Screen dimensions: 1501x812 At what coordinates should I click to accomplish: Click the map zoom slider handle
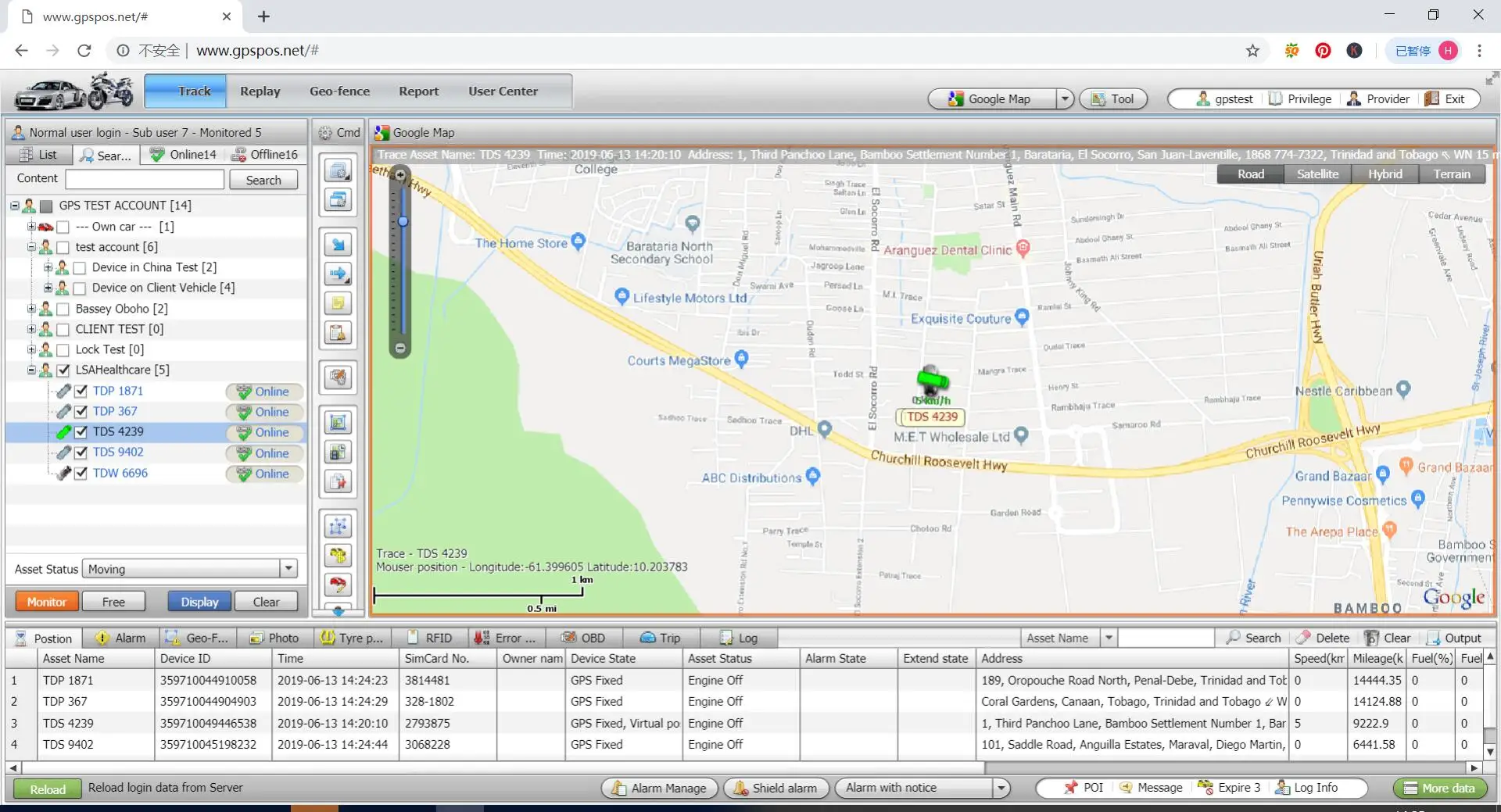pyautogui.click(x=403, y=222)
